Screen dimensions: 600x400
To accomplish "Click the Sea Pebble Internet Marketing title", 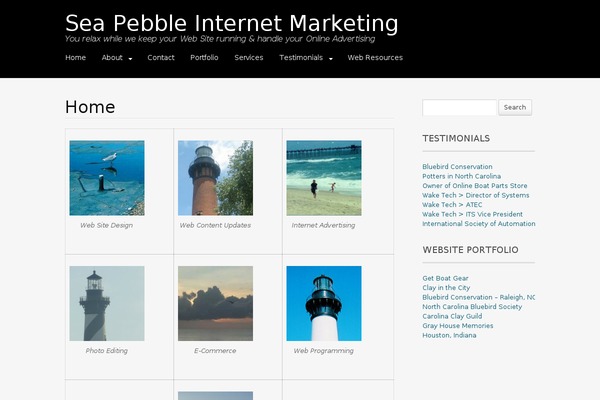I will (232, 23).
